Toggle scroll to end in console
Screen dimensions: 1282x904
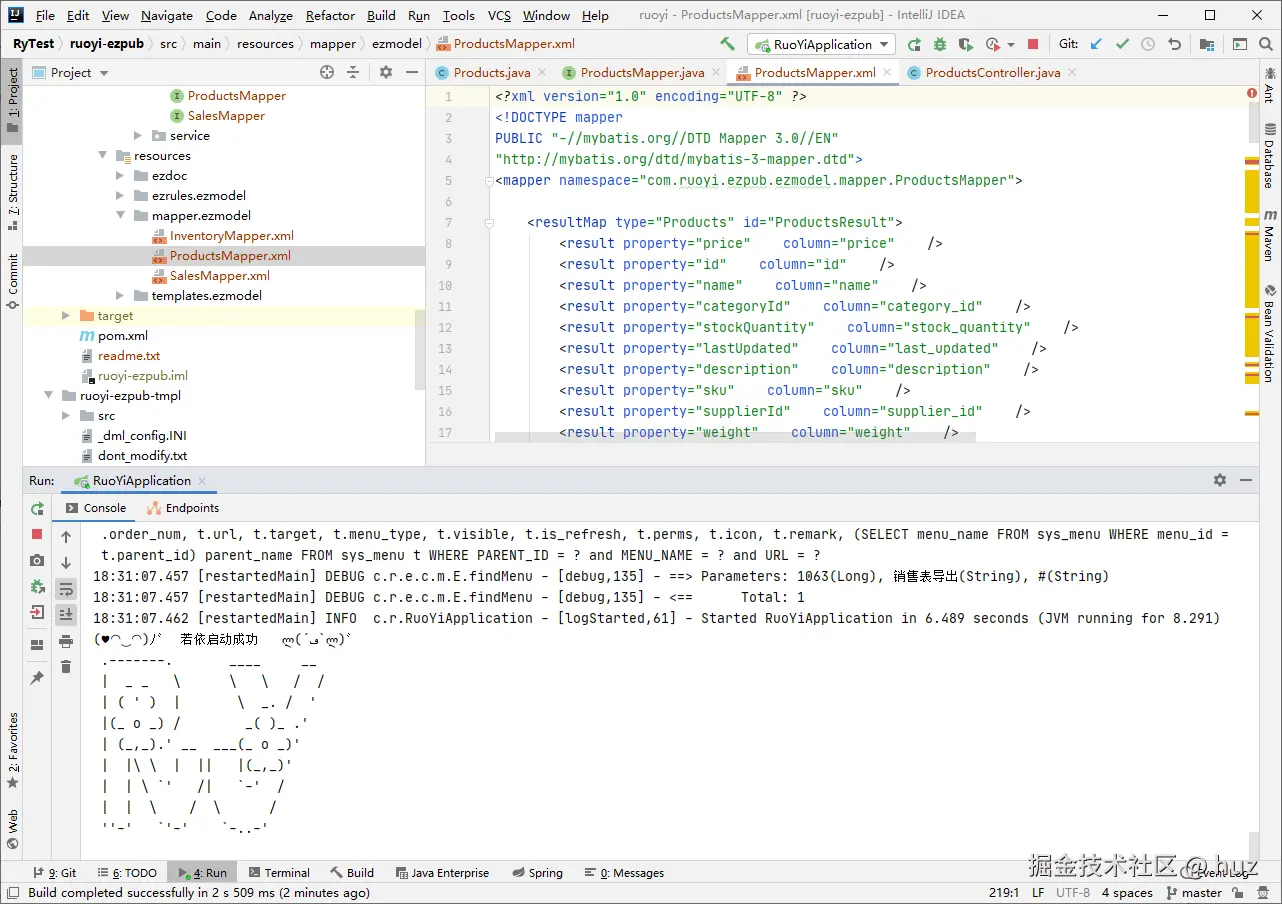(x=66, y=614)
